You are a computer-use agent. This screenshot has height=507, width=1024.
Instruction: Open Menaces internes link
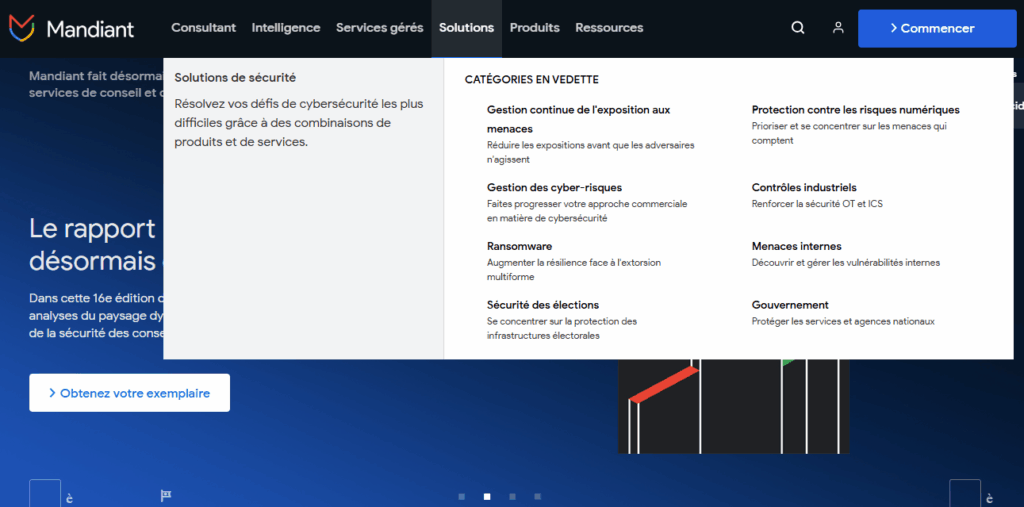[796, 246]
